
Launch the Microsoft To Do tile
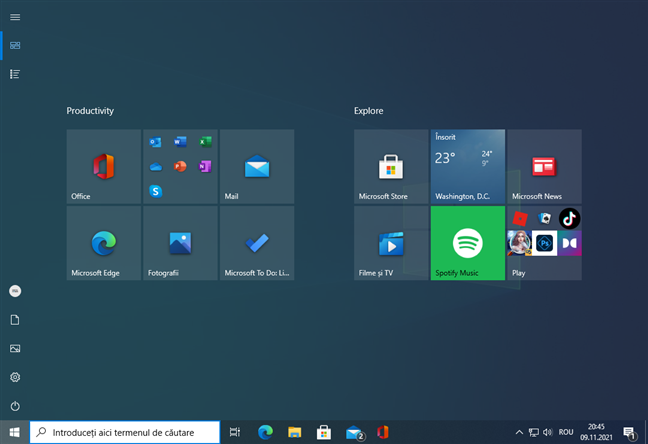[257, 243]
